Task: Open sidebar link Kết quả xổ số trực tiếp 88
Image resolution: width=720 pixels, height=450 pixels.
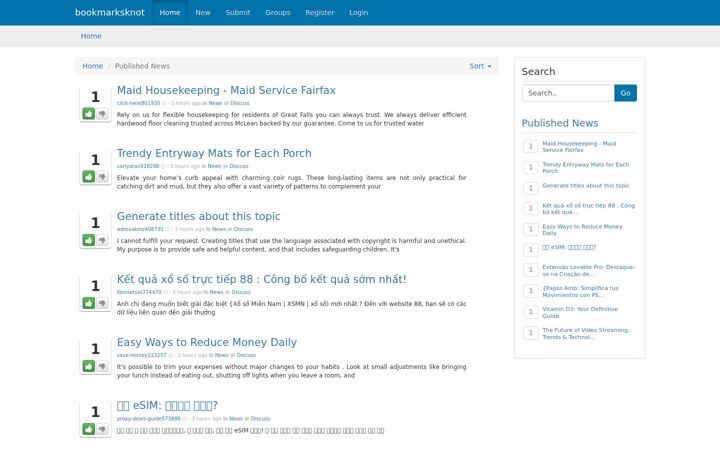Action: point(589,208)
